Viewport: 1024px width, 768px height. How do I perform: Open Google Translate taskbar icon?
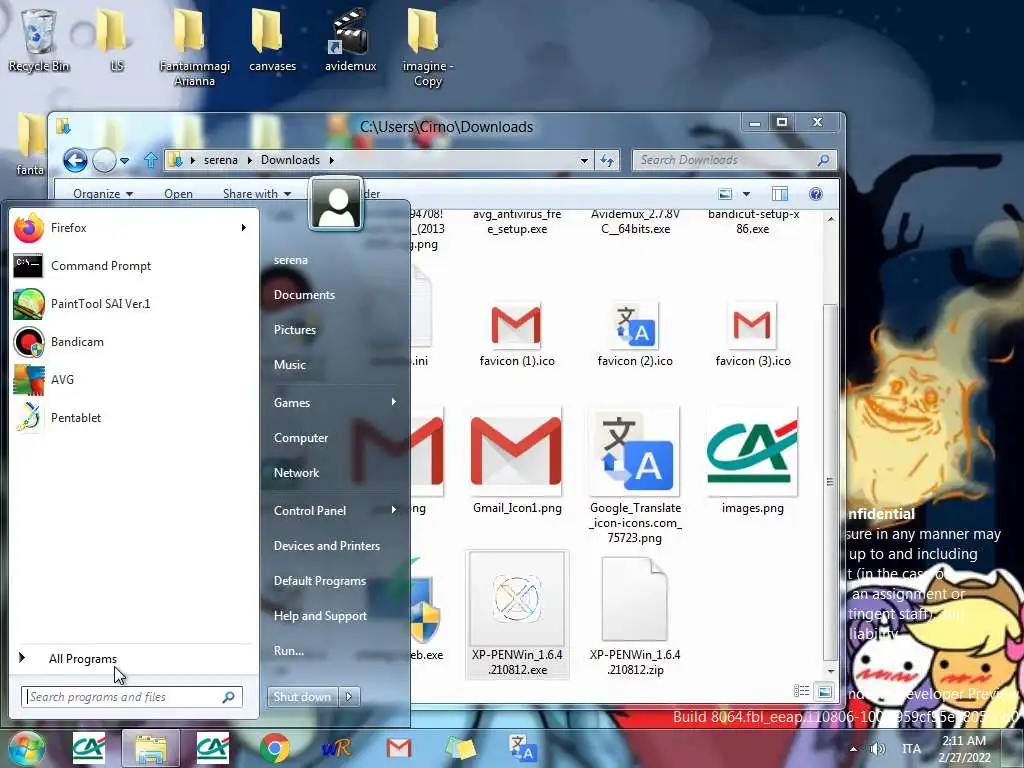click(x=522, y=748)
